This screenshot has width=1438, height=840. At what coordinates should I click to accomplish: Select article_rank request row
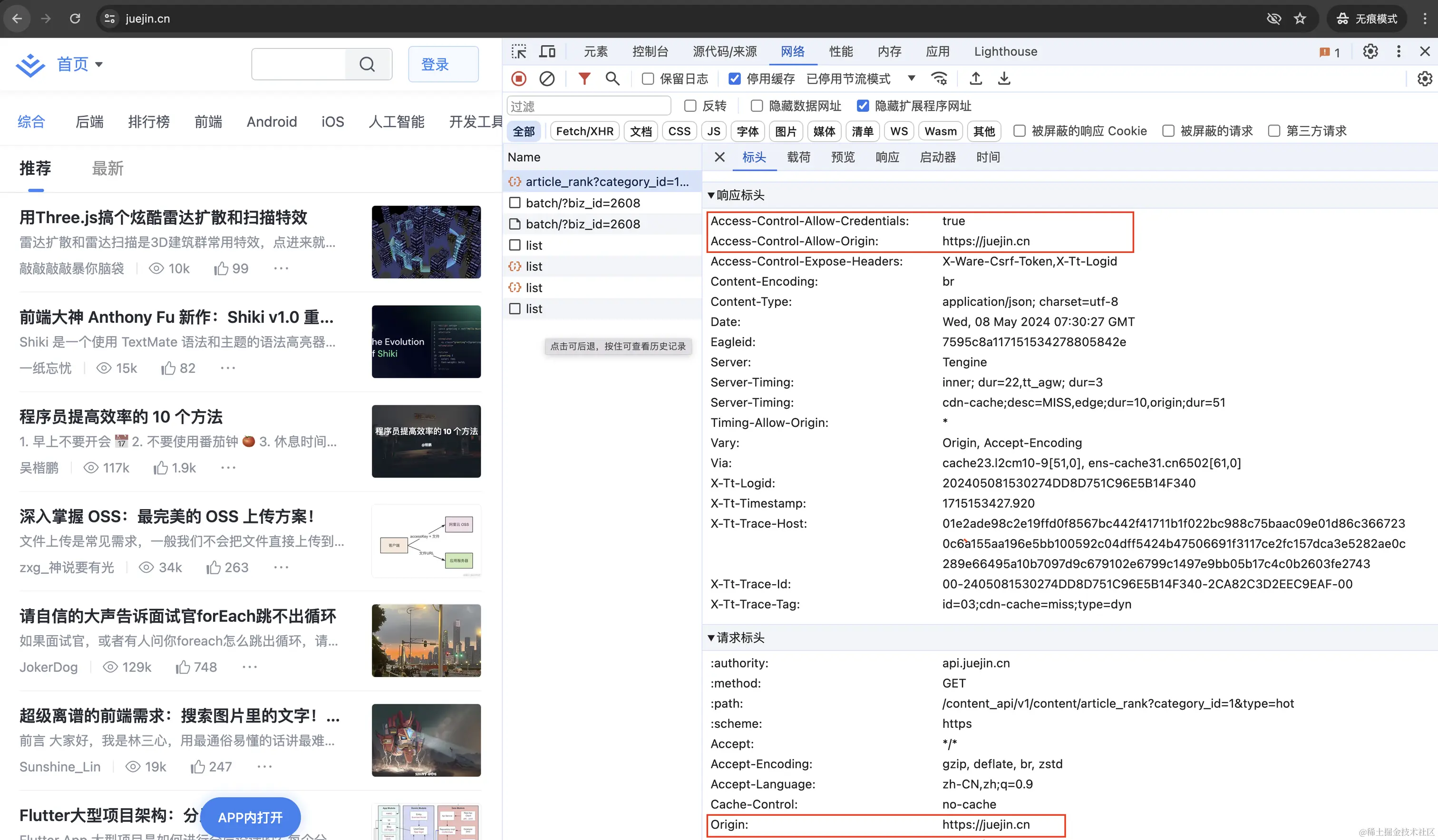[x=602, y=182]
